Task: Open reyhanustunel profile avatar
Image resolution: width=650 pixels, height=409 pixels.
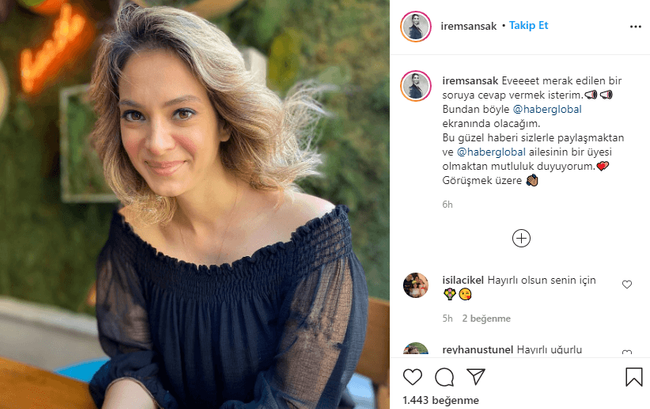Action: pos(416,353)
